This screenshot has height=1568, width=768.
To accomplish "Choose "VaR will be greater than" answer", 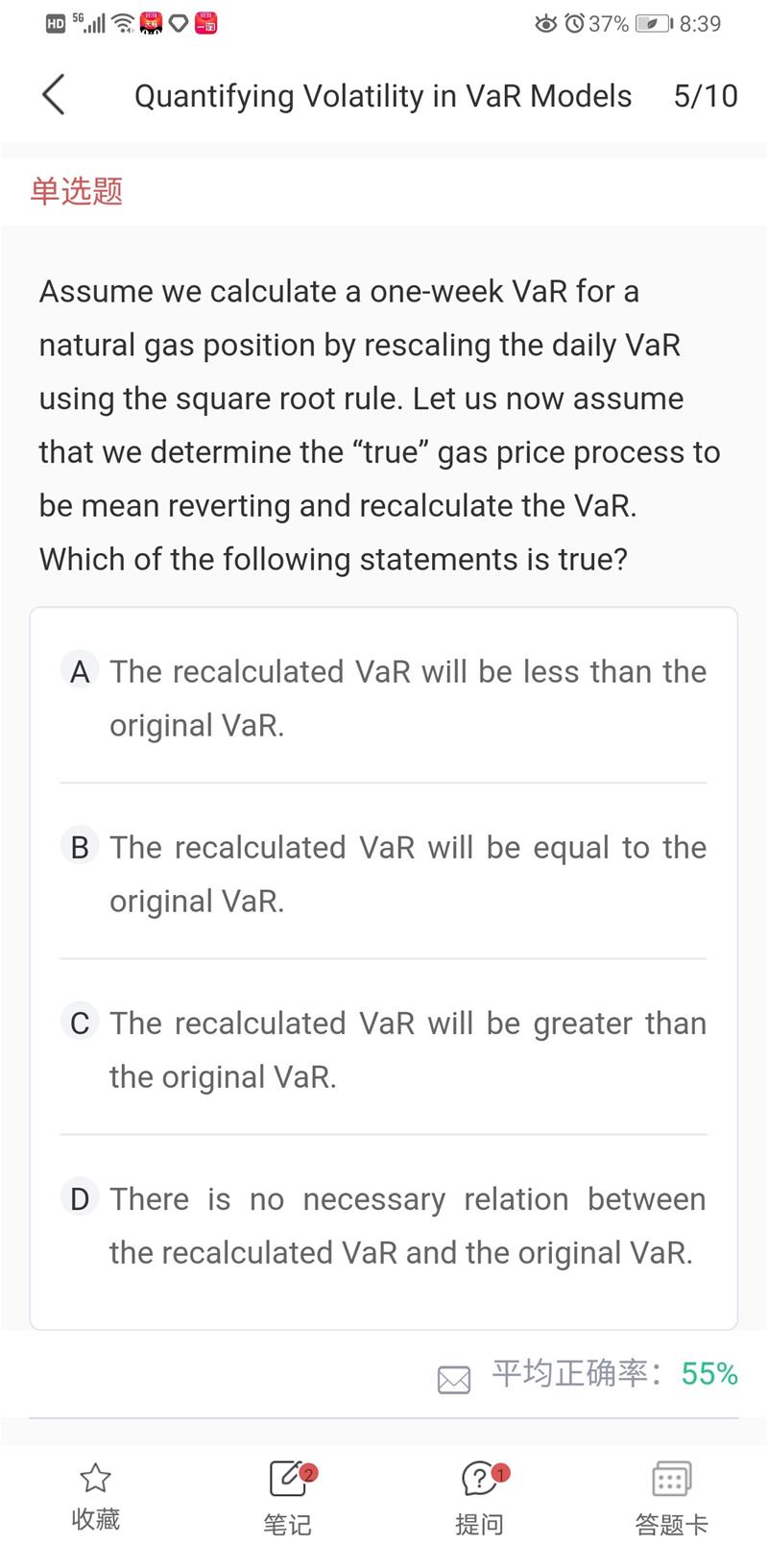I will [408, 1049].
